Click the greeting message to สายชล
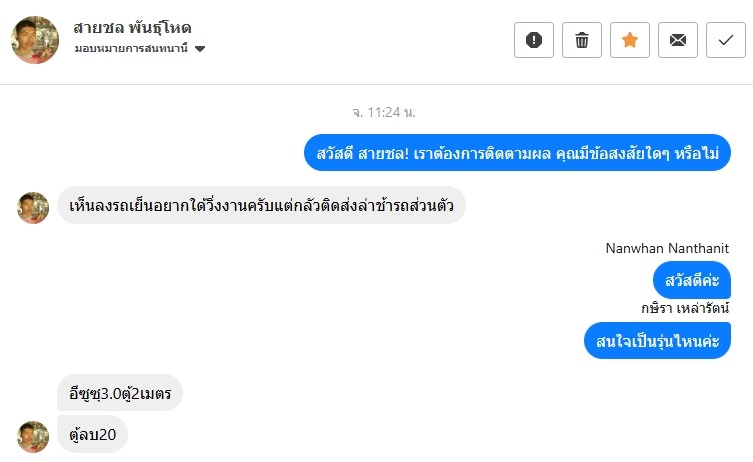753x462 pixels. pyautogui.click(x=517, y=153)
